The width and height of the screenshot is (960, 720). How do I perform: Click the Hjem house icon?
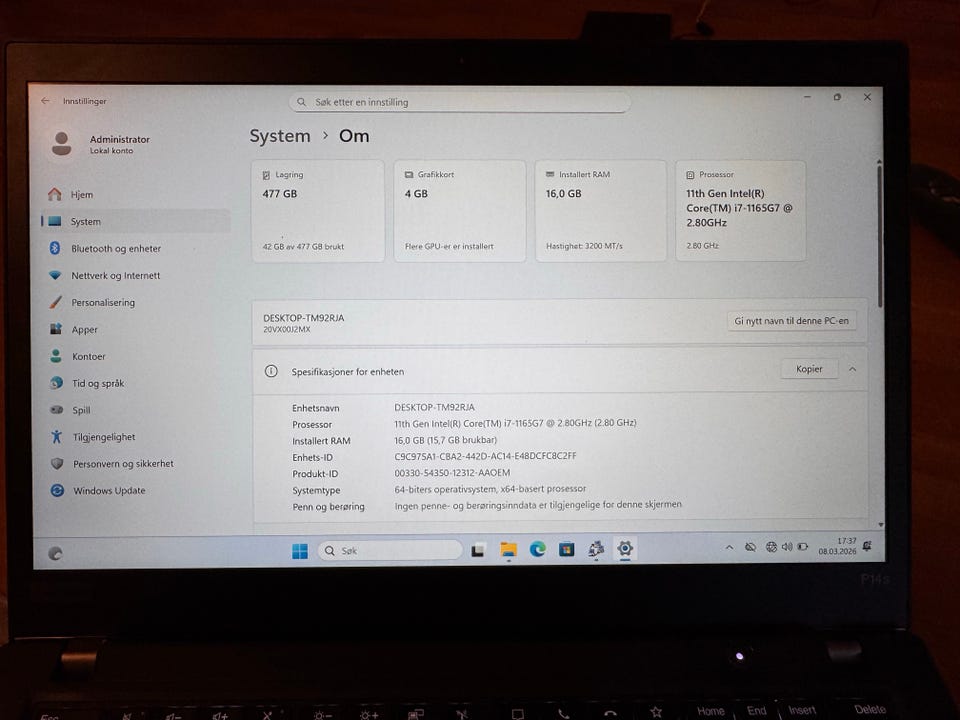coord(54,194)
